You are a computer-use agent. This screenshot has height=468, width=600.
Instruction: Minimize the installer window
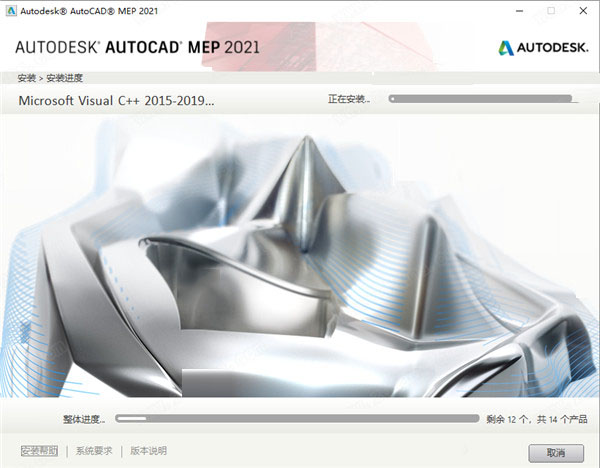click(519, 11)
